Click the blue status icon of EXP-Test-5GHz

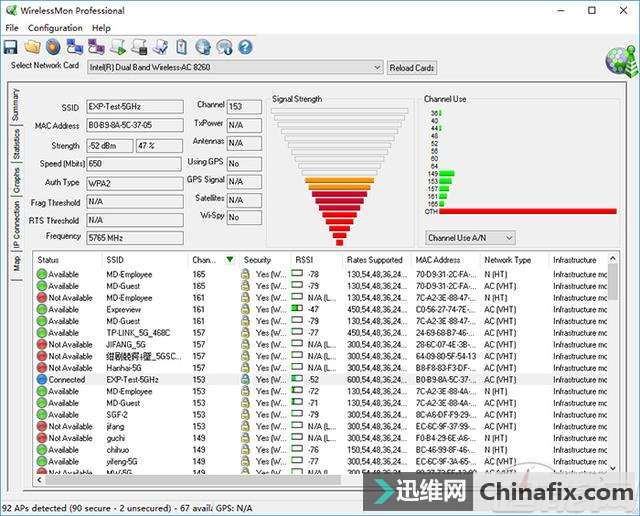coord(41,380)
